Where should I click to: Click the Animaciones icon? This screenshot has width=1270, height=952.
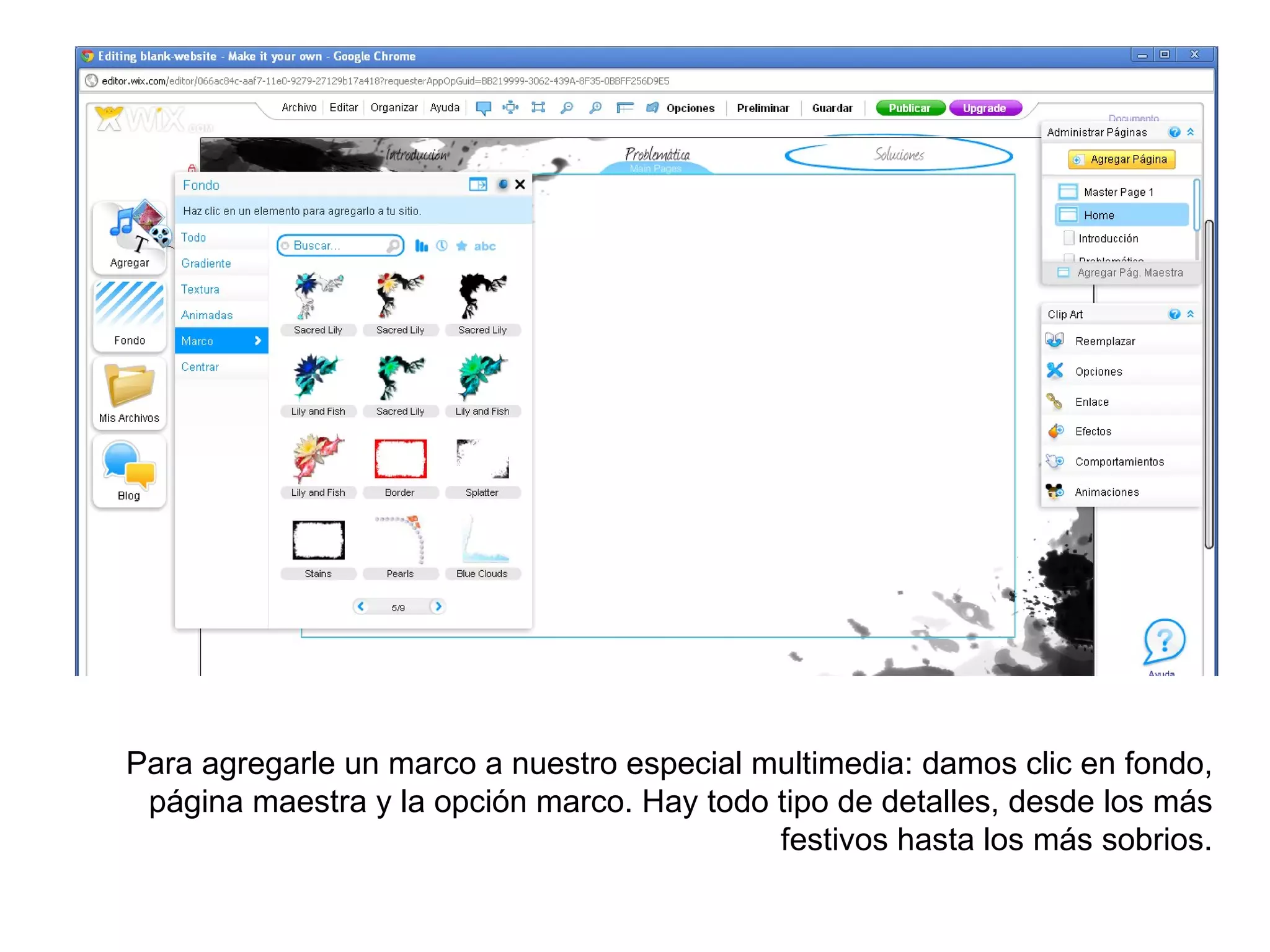(1055, 491)
